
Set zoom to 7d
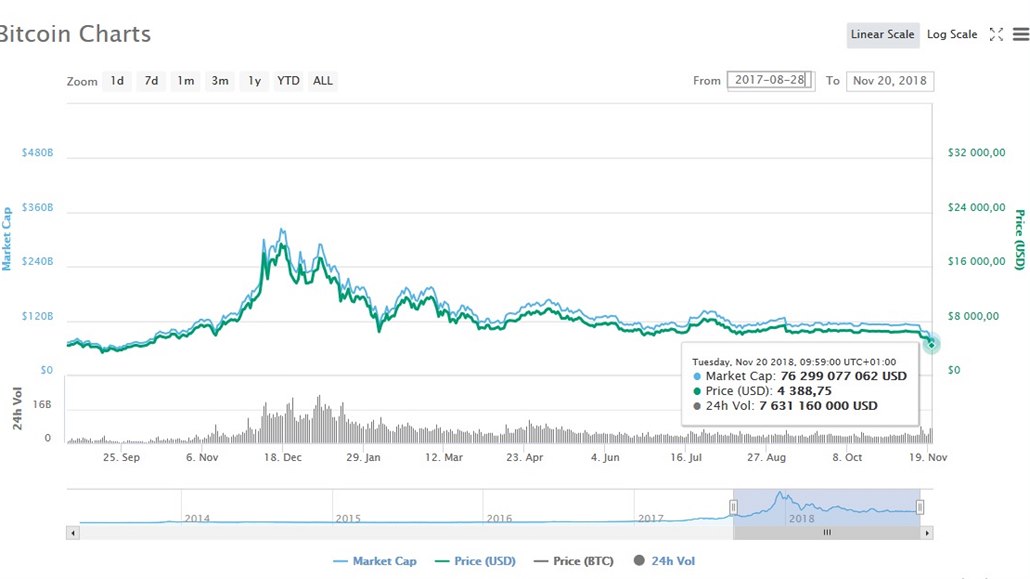(151, 81)
